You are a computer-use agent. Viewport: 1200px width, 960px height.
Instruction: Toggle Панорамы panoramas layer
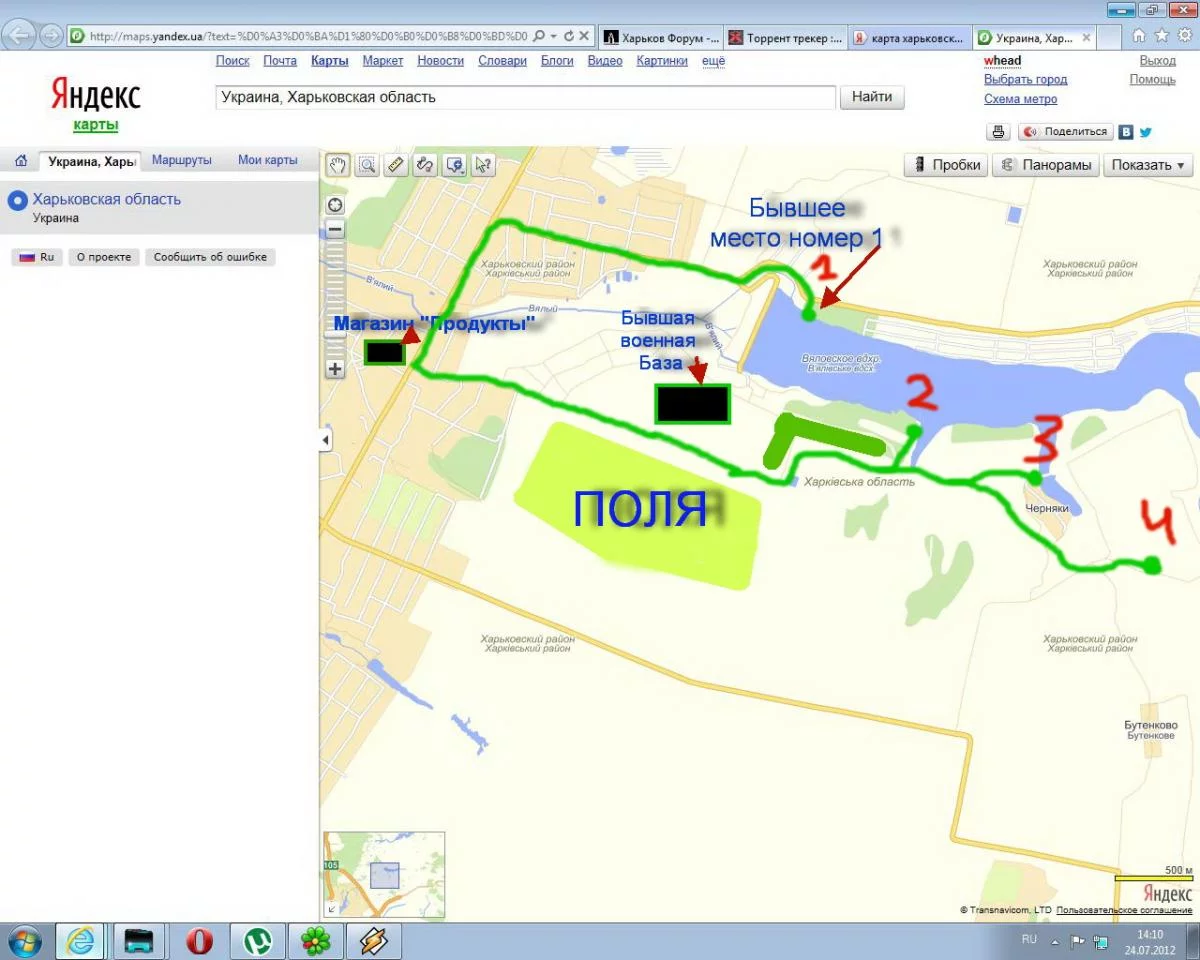coord(1046,165)
